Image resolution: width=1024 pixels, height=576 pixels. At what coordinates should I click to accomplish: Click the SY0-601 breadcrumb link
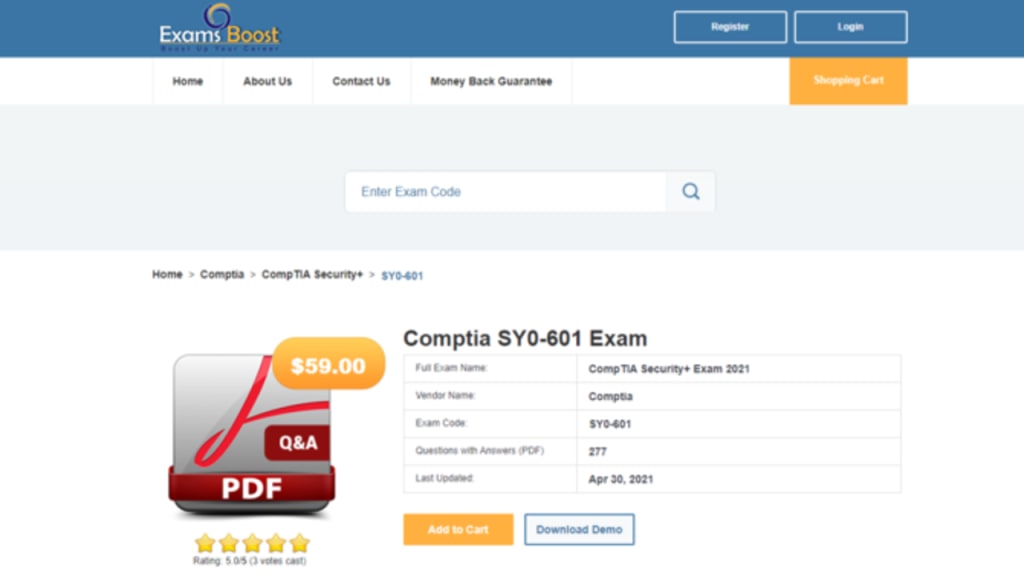coord(402,276)
